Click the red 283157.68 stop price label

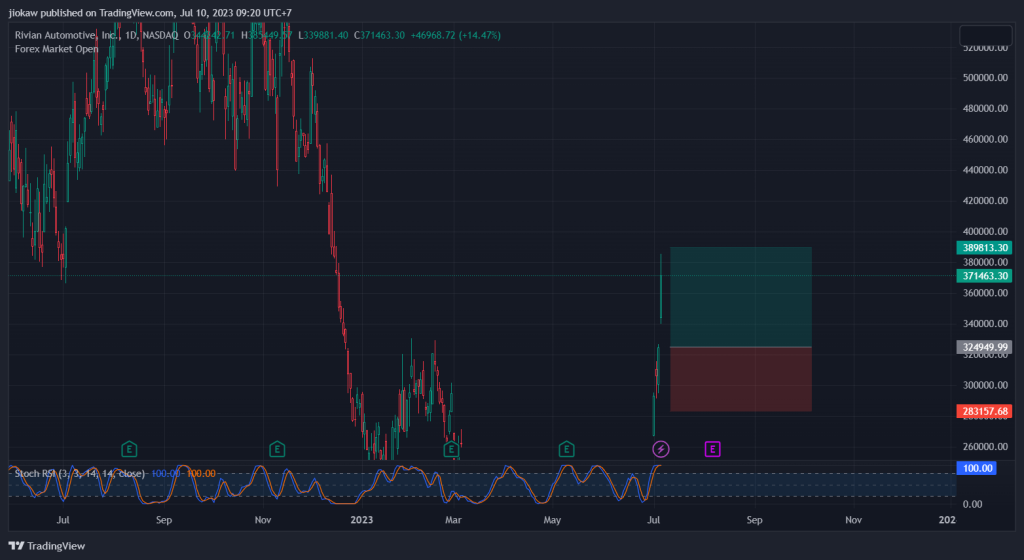click(984, 411)
